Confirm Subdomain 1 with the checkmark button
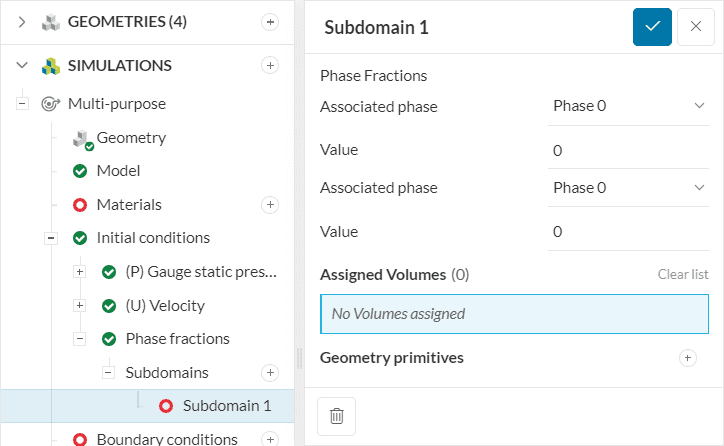Screen dimensions: 724x446 652,27
